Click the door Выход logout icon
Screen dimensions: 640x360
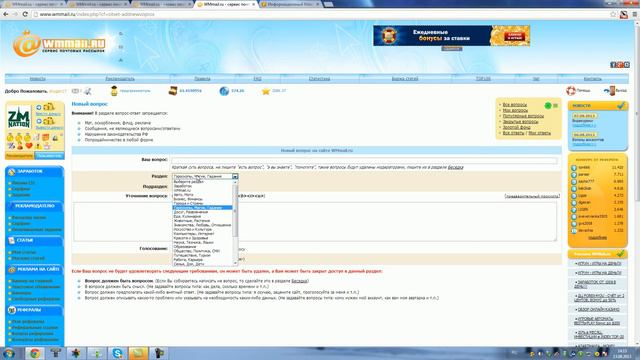pos(610,90)
